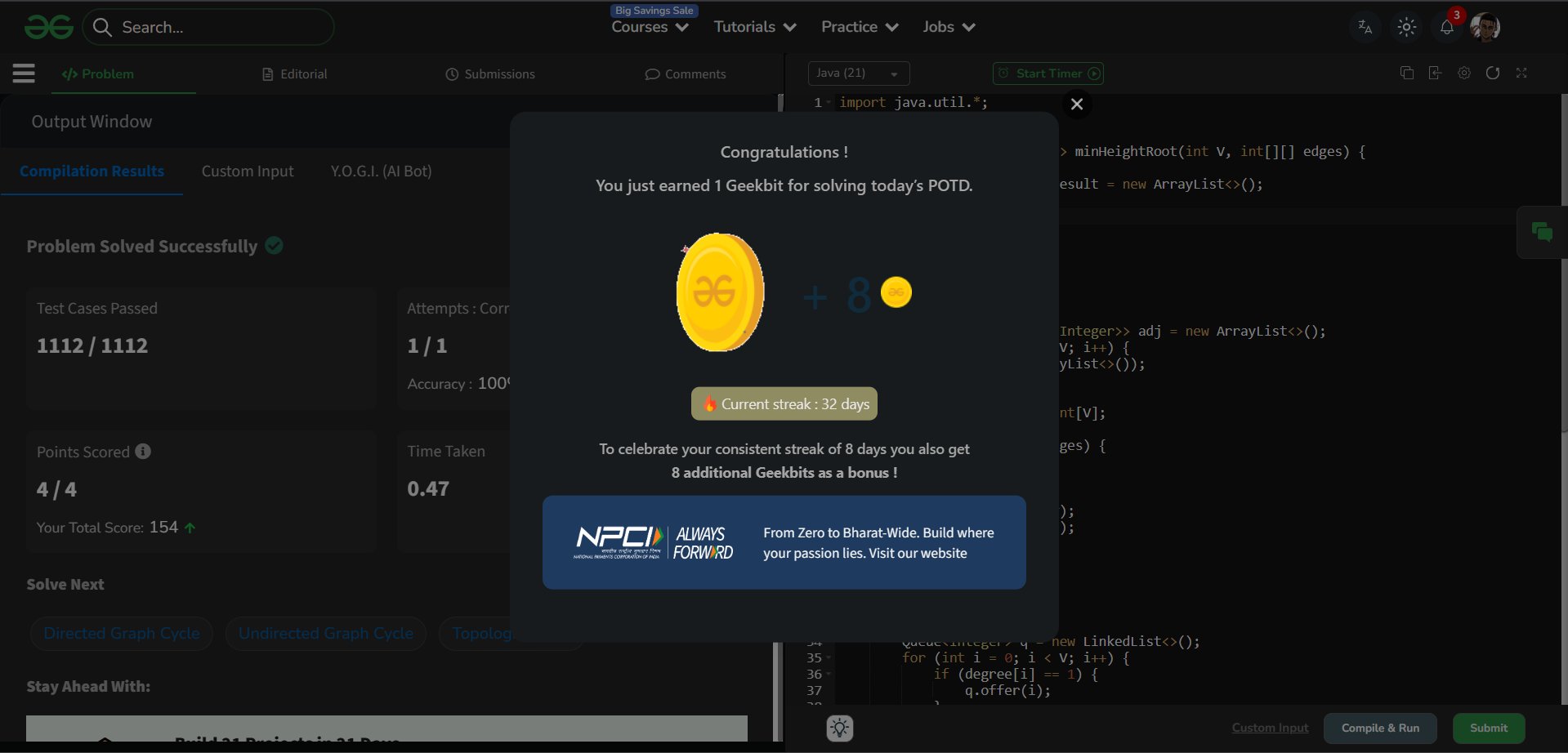Click the Current streak: 32 days badge
The height and width of the screenshot is (753, 1568).
click(784, 404)
